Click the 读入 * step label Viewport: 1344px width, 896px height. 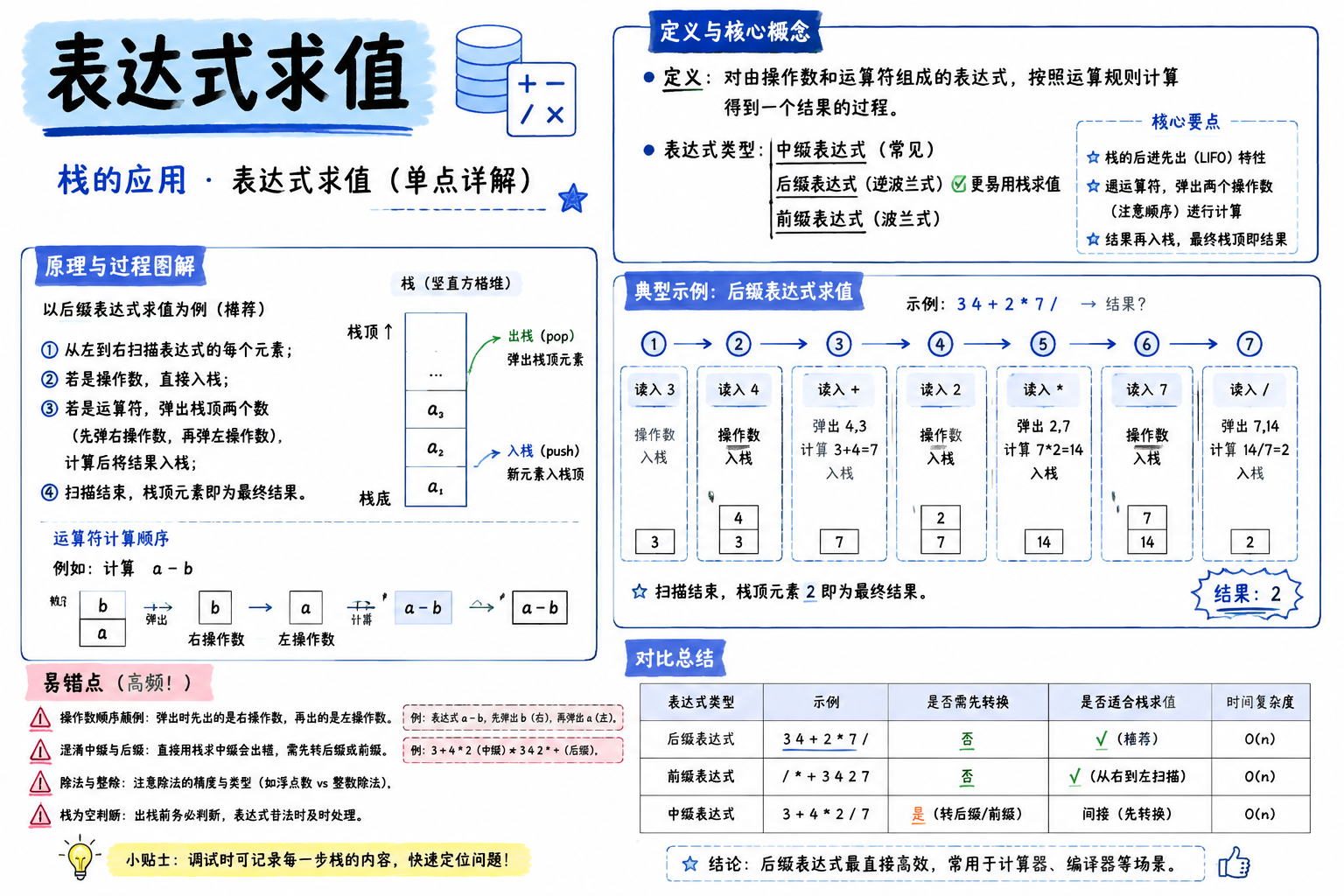1044,389
